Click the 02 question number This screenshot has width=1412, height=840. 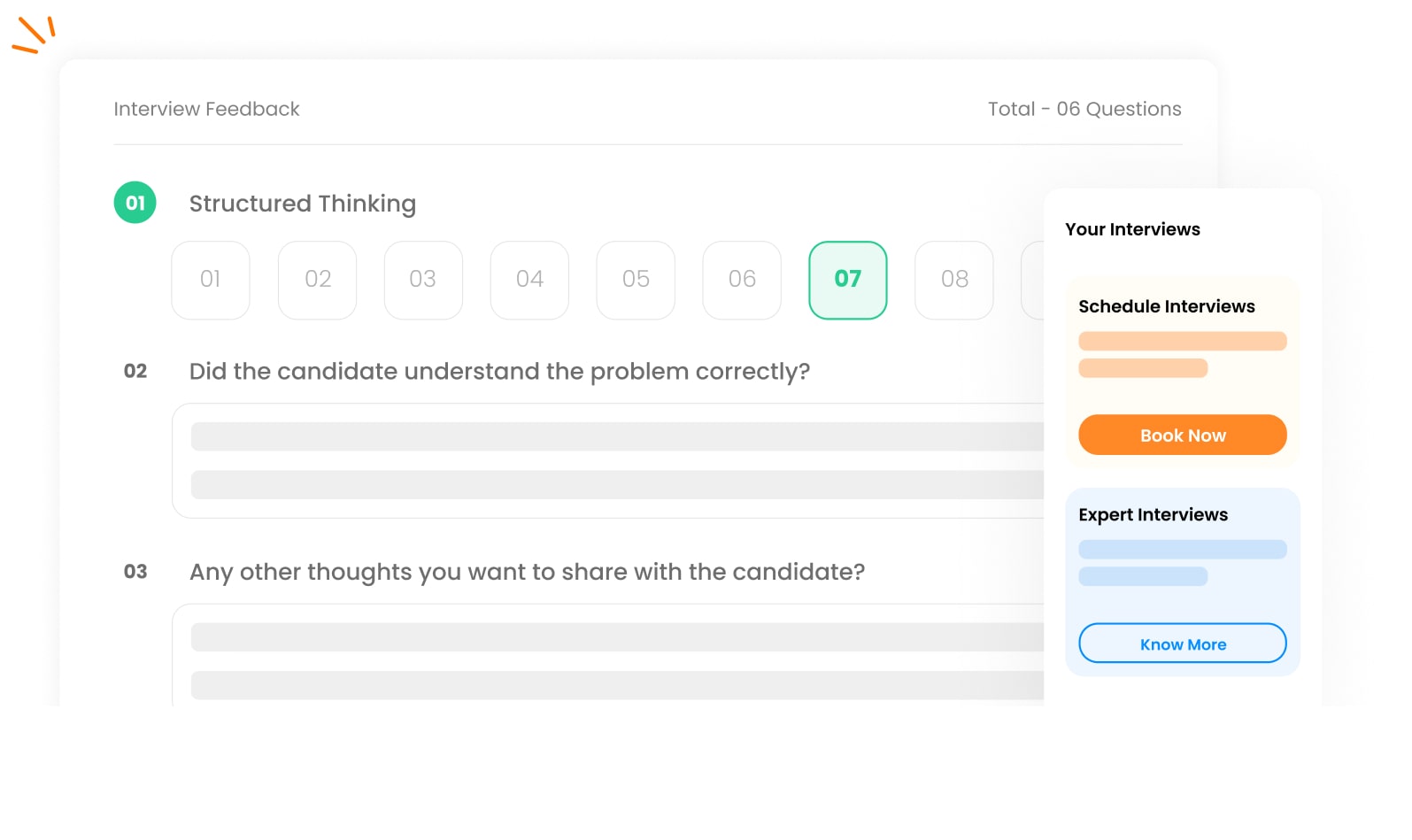[135, 371]
